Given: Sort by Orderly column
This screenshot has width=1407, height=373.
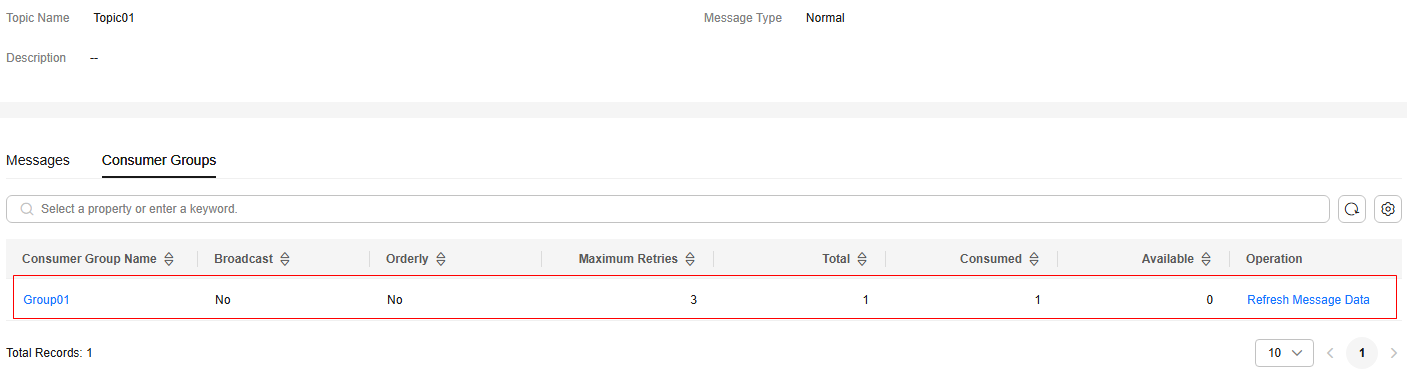Looking at the screenshot, I should coord(441,259).
